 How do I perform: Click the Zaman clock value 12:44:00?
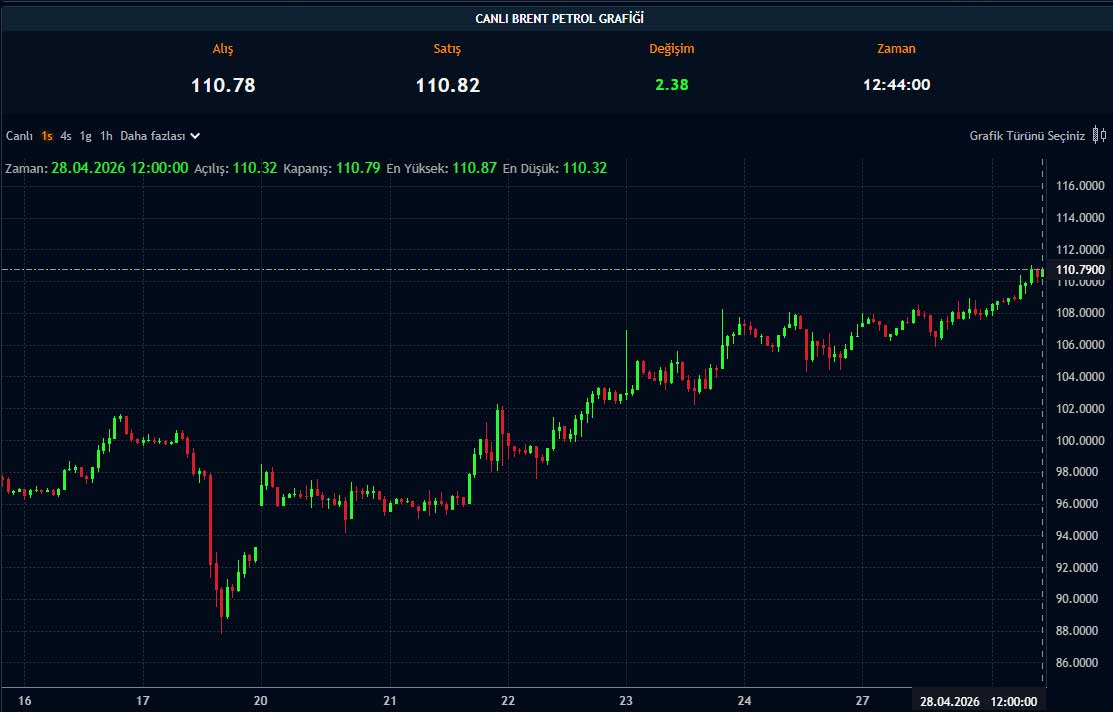(896, 85)
